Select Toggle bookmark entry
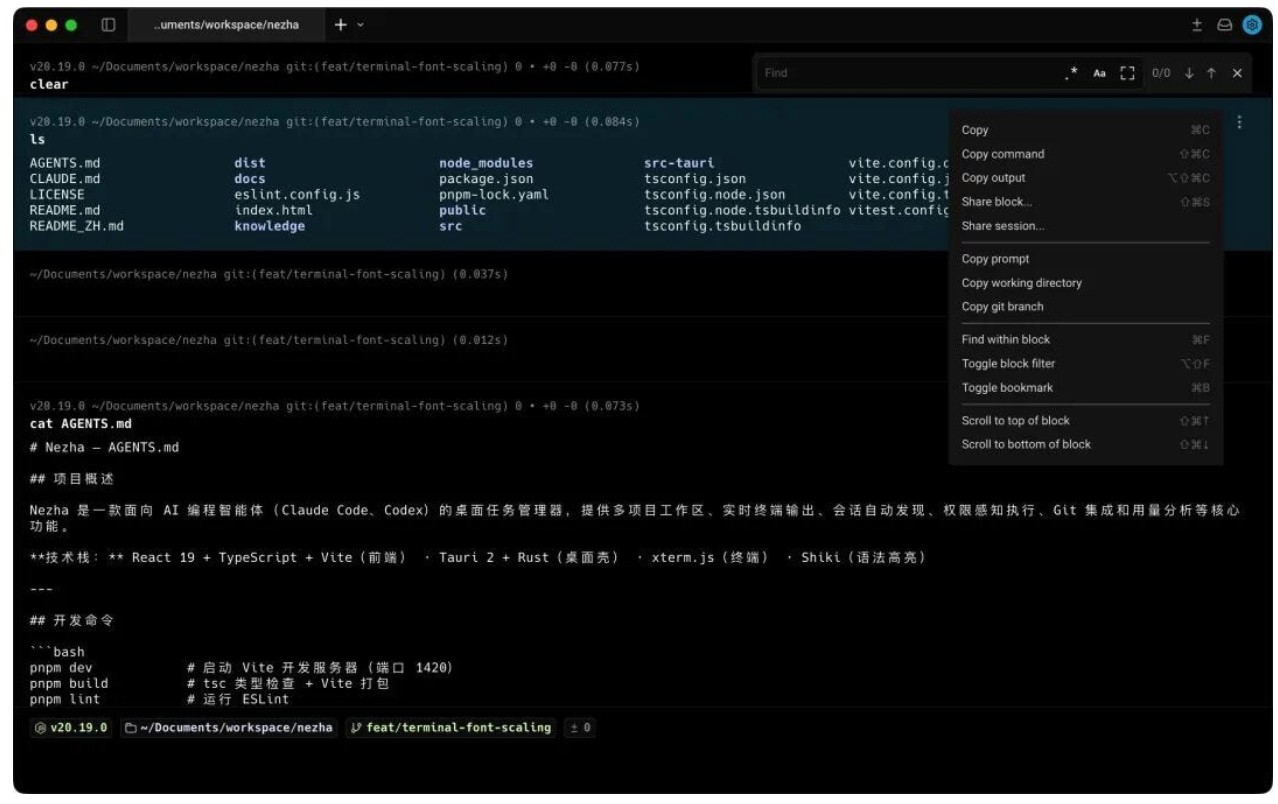The image size is (1278, 804). (x=1085, y=388)
